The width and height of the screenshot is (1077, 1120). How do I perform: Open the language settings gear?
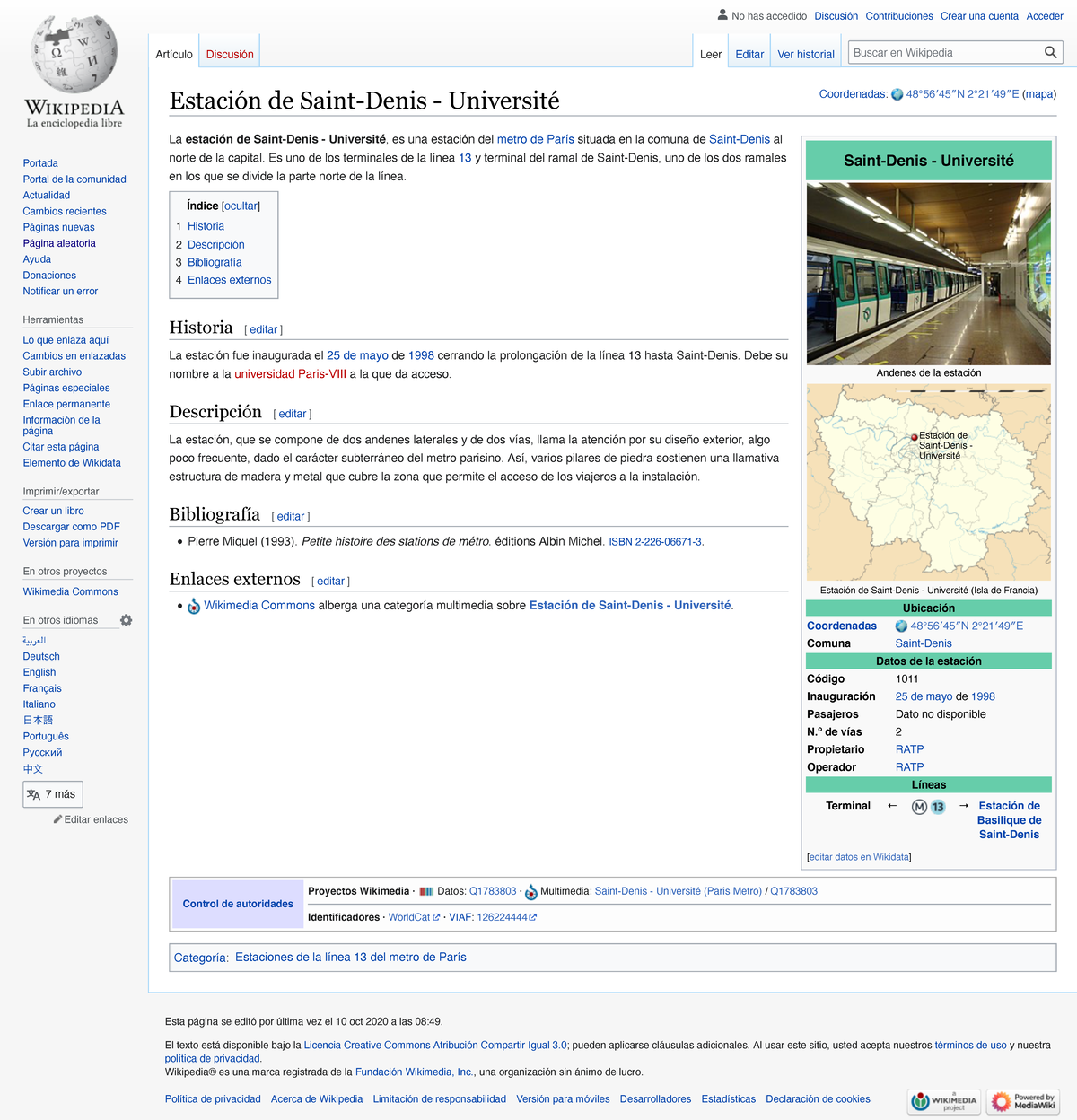coord(127,619)
